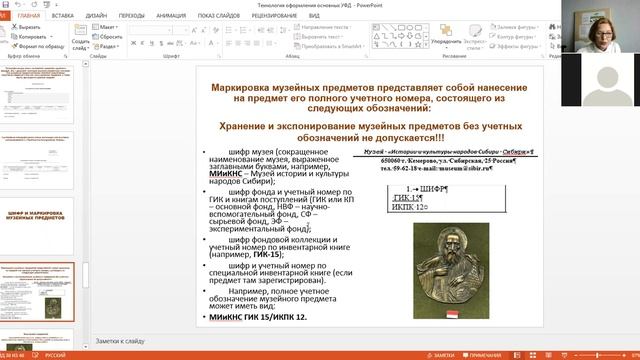Switch to slide sorter view in status bar
The height and width of the screenshot is (360, 640).
click(x=533, y=355)
